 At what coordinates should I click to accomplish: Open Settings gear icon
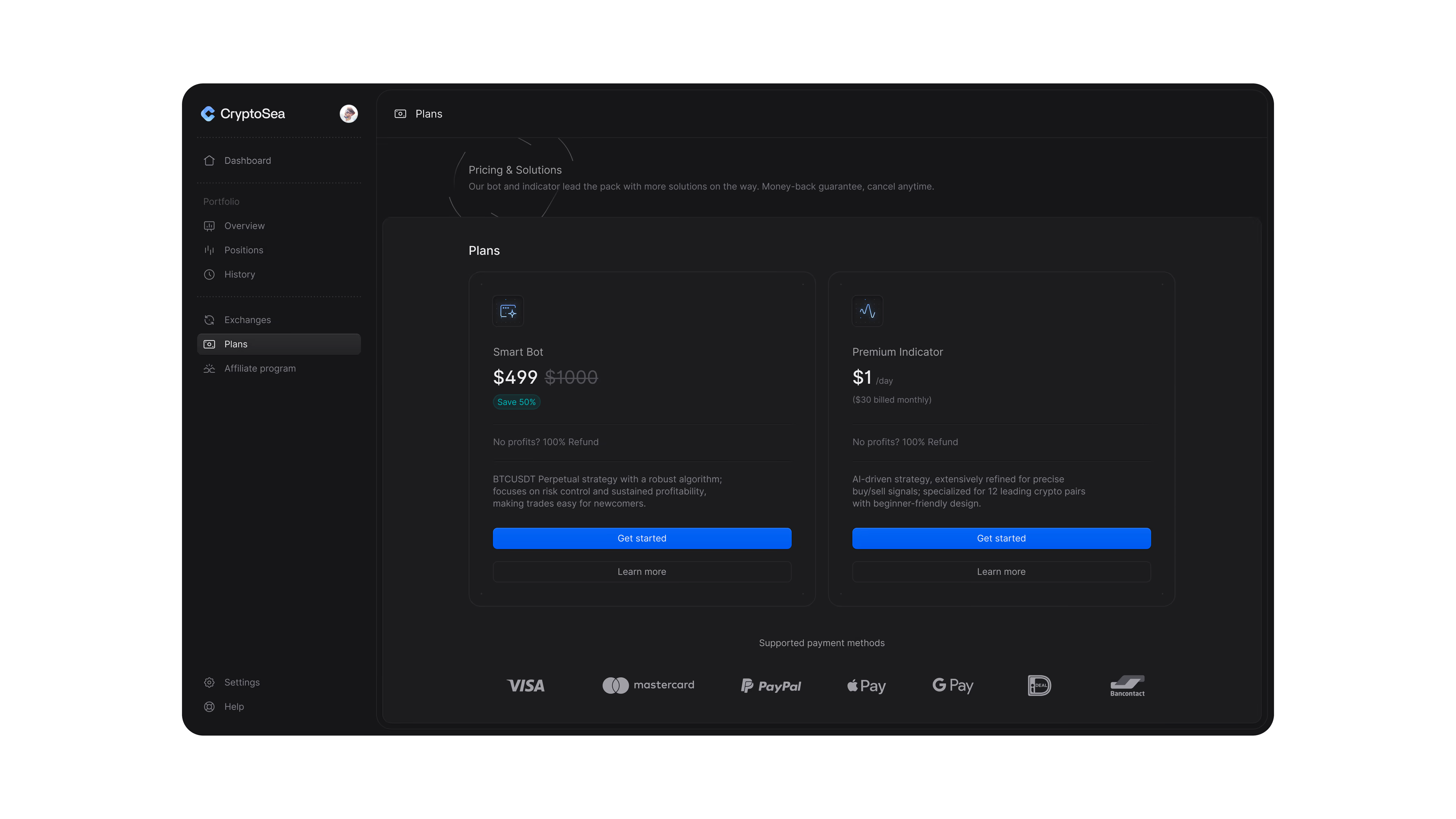(209, 682)
